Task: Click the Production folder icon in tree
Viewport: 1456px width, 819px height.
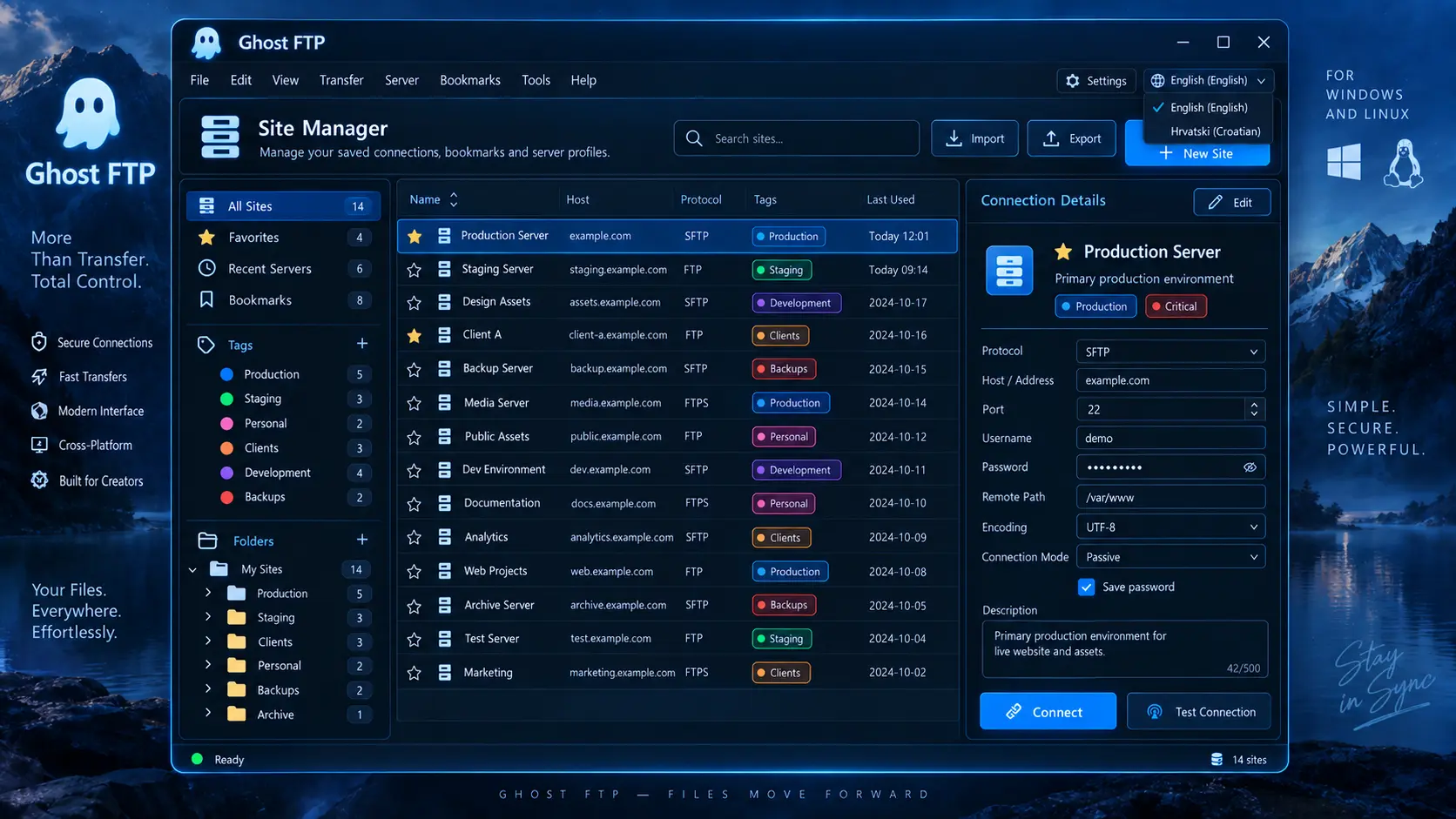Action: click(x=236, y=594)
